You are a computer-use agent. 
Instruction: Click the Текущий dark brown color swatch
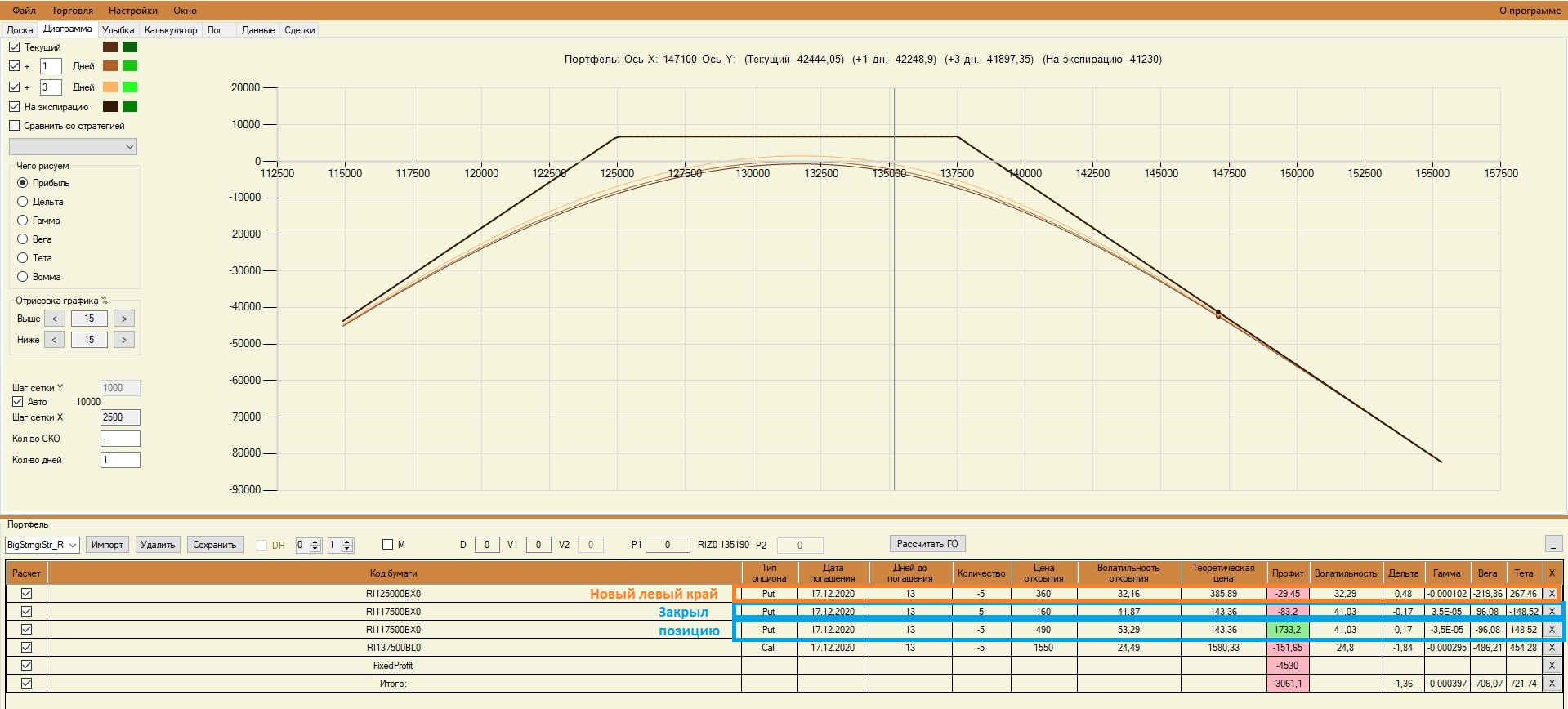[x=110, y=47]
